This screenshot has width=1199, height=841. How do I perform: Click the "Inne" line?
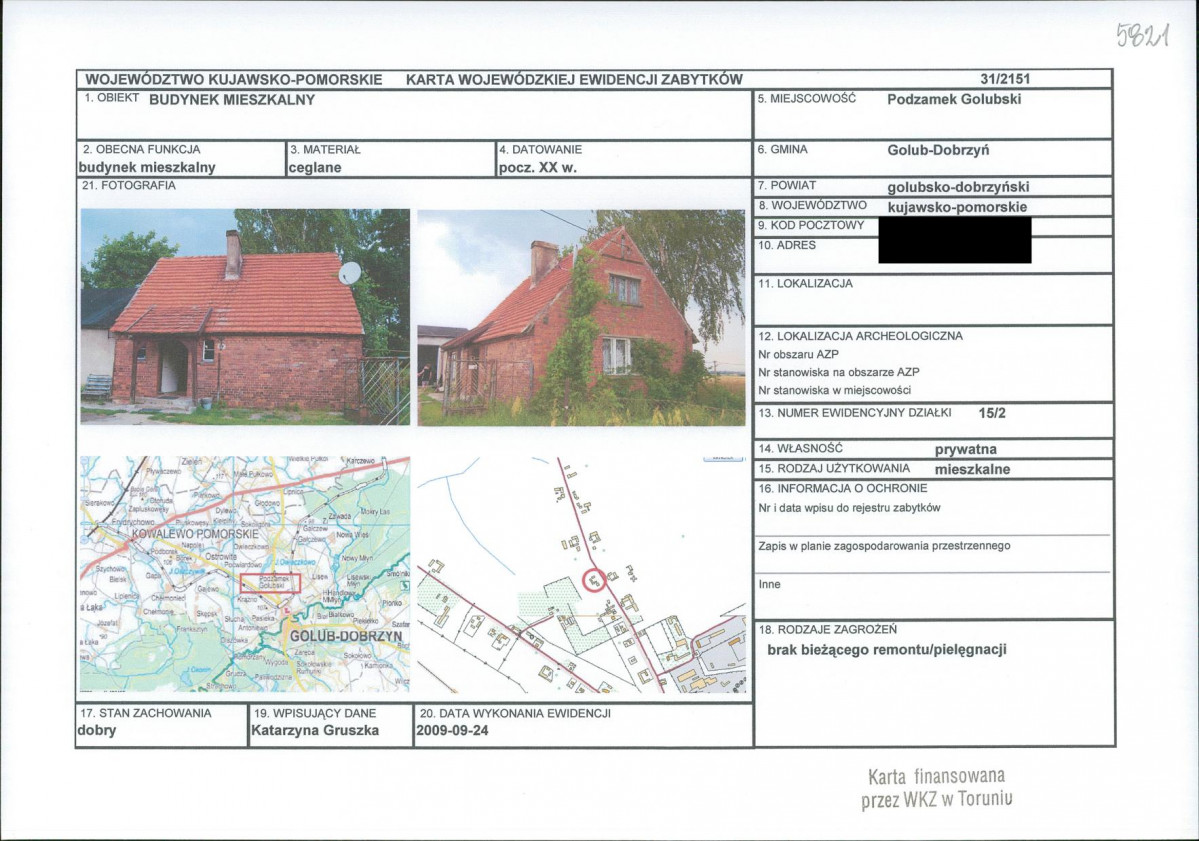tap(769, 584)
